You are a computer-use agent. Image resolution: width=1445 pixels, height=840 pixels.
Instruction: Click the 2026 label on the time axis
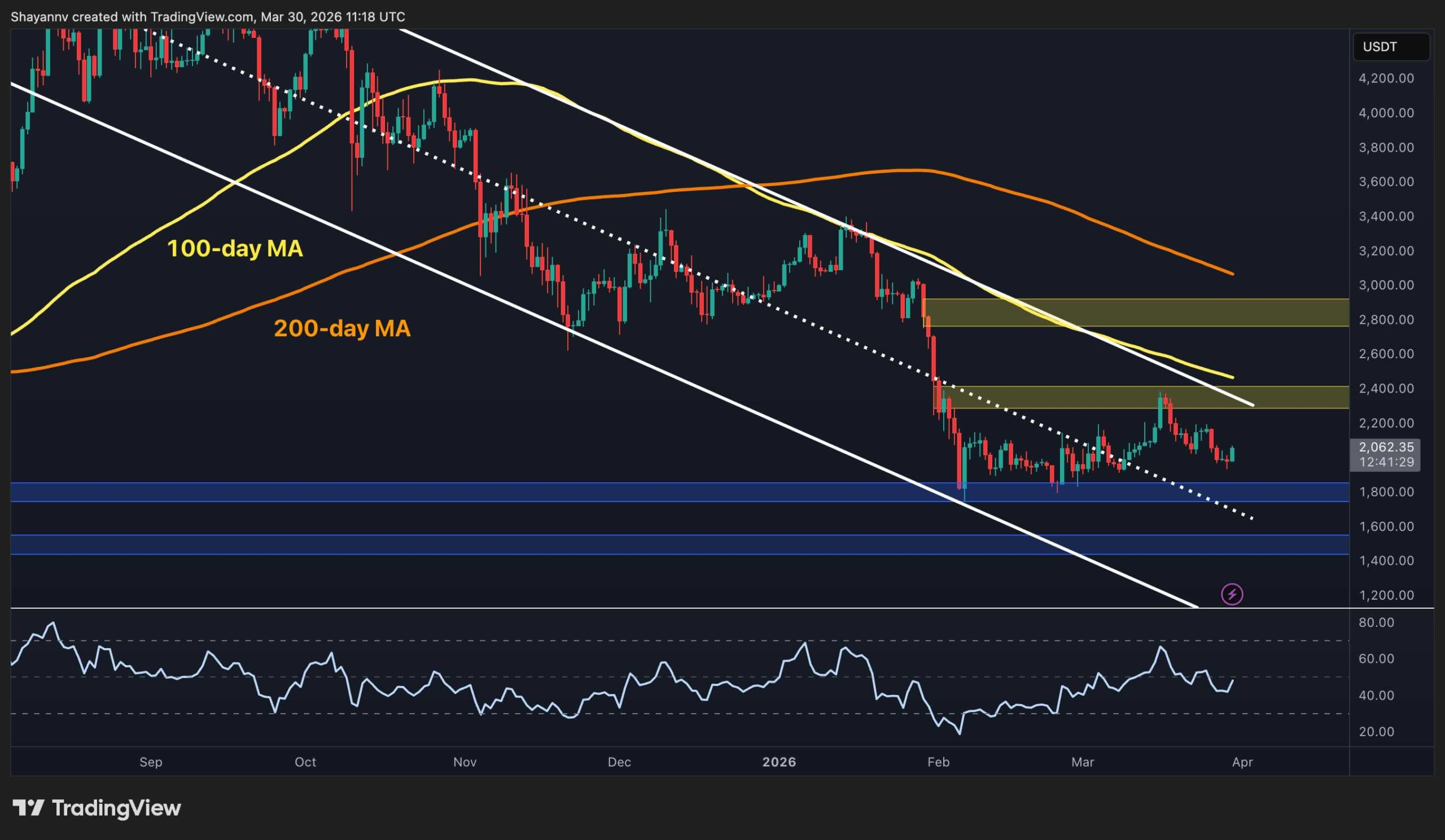click(780, 762)
